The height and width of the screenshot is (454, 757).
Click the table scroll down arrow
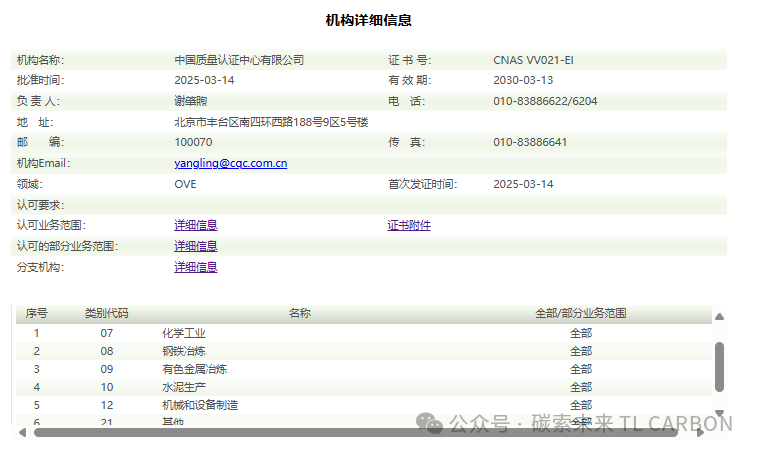(x=719, y=413)
